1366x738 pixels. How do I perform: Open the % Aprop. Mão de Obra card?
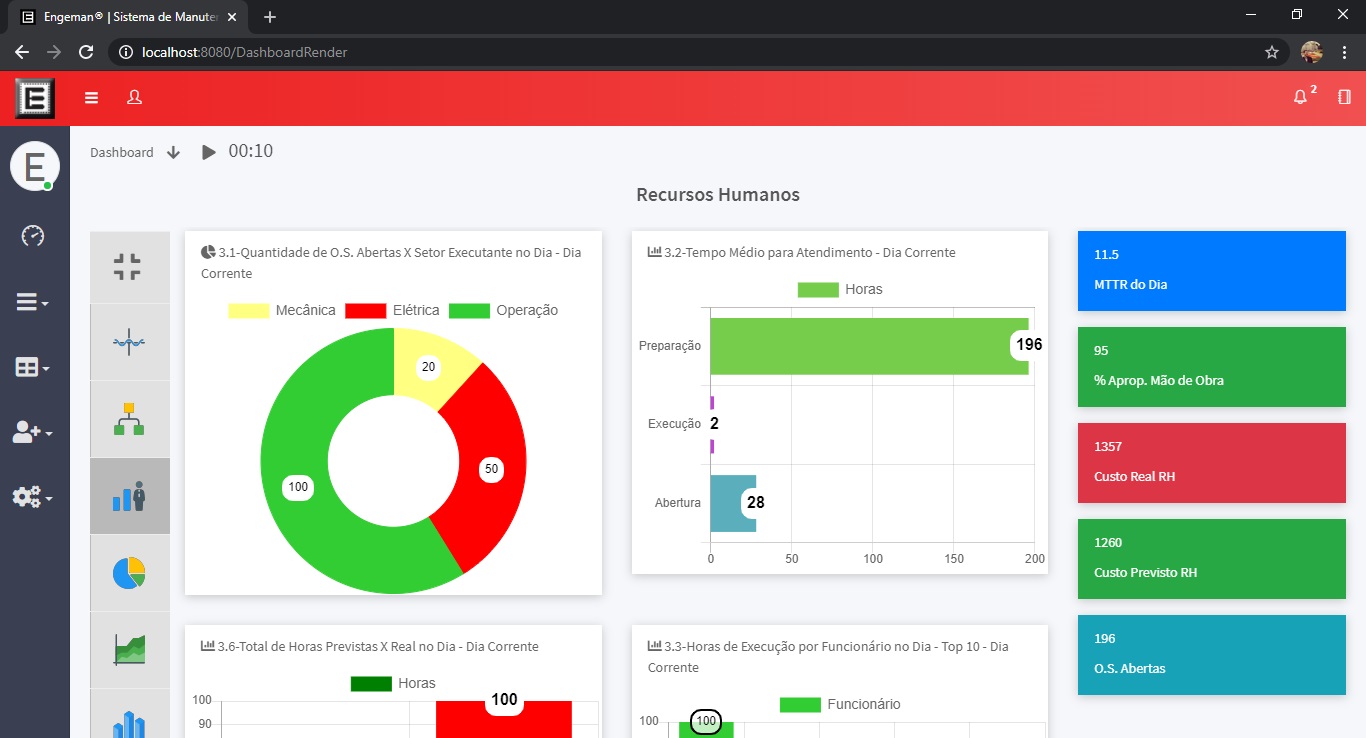[x=1211, y=367]
